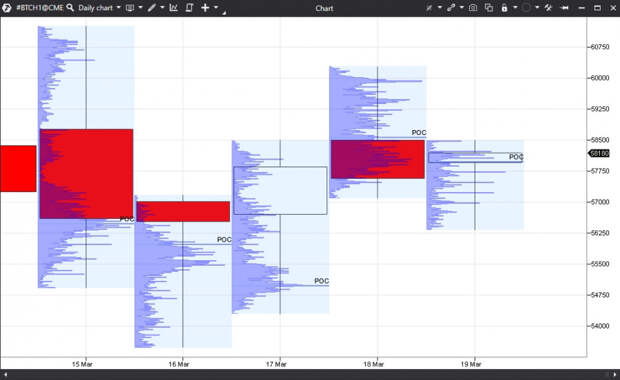Click the Chart window title

pos(324,8)
